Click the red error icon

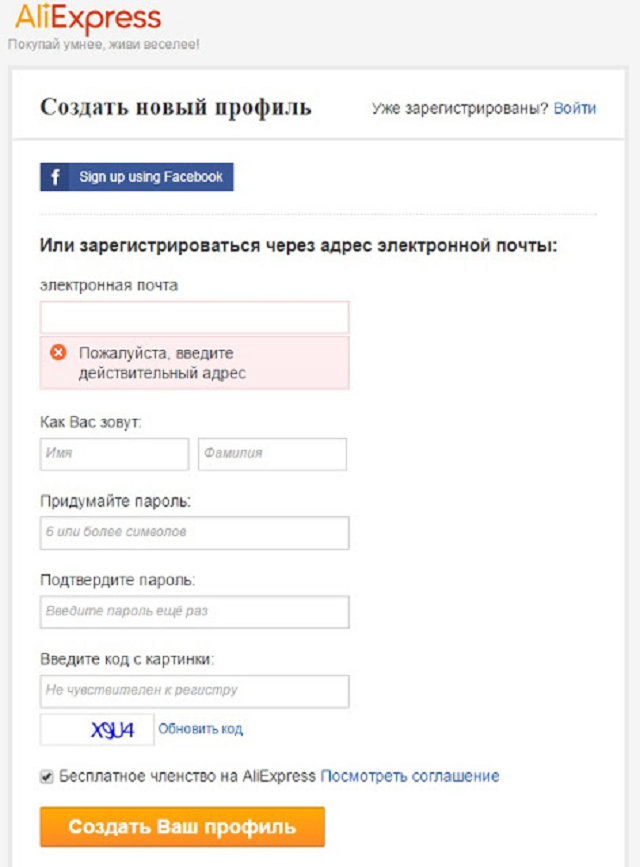tap(58, 353)
